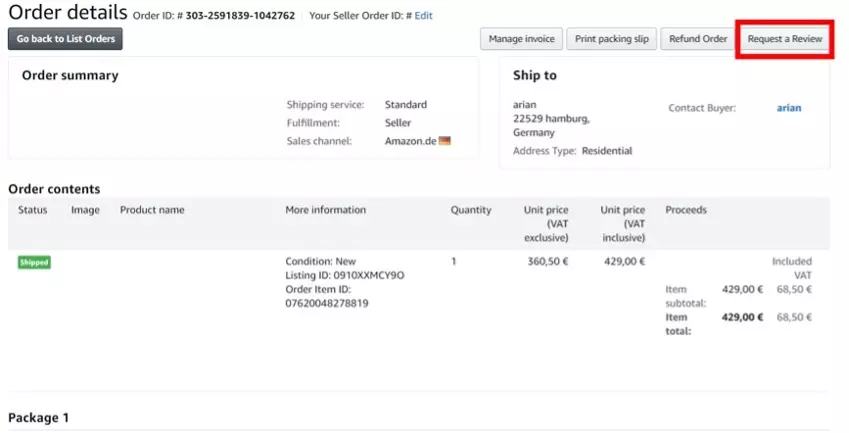
Task: Click the green Shipped status badge
Action: 34,263
